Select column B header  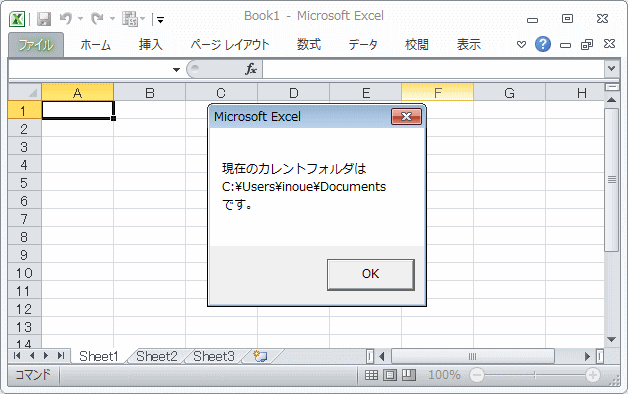(x=150, y=93)
